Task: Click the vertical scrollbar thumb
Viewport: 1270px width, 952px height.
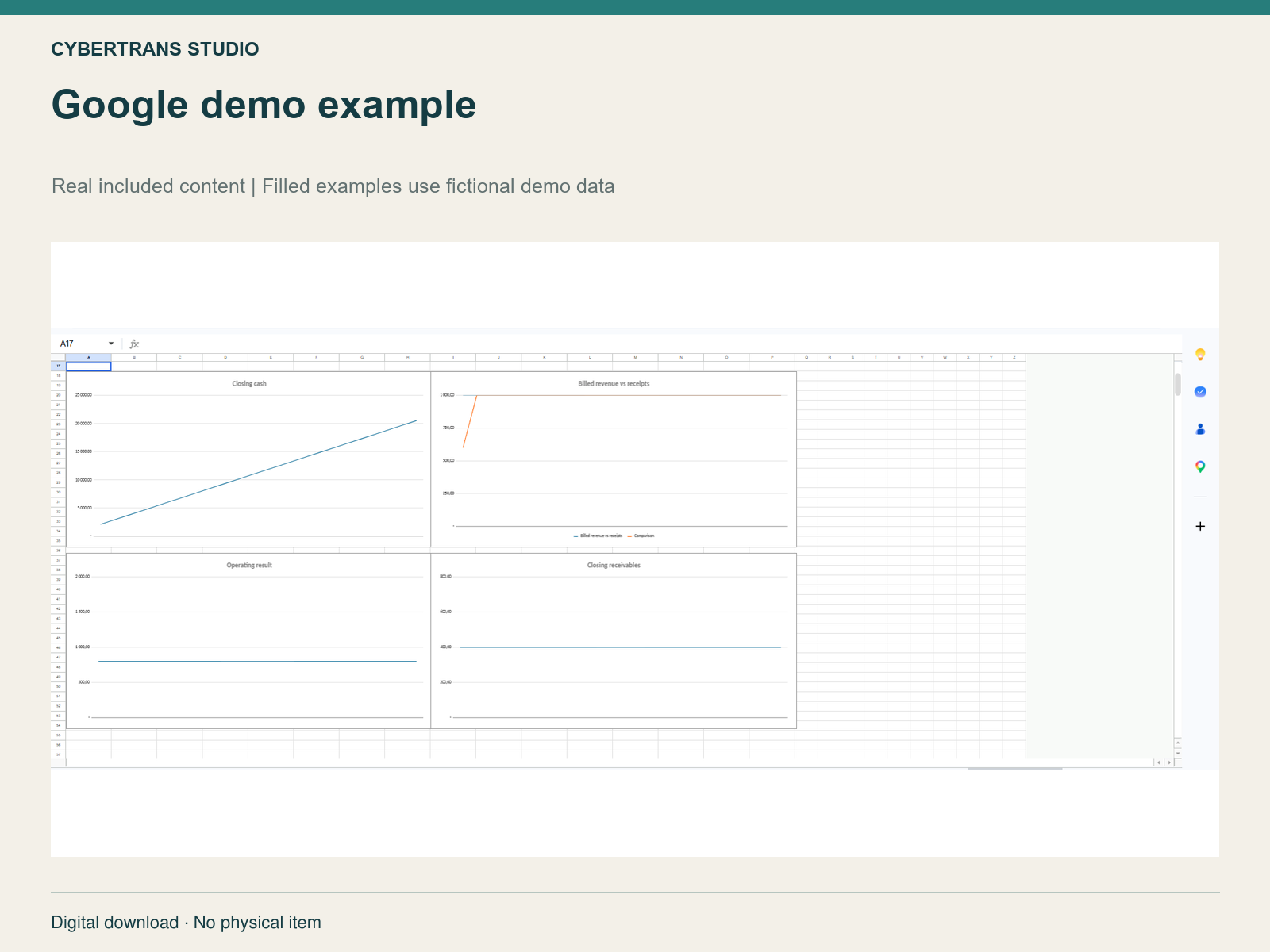Action: 1178,384
